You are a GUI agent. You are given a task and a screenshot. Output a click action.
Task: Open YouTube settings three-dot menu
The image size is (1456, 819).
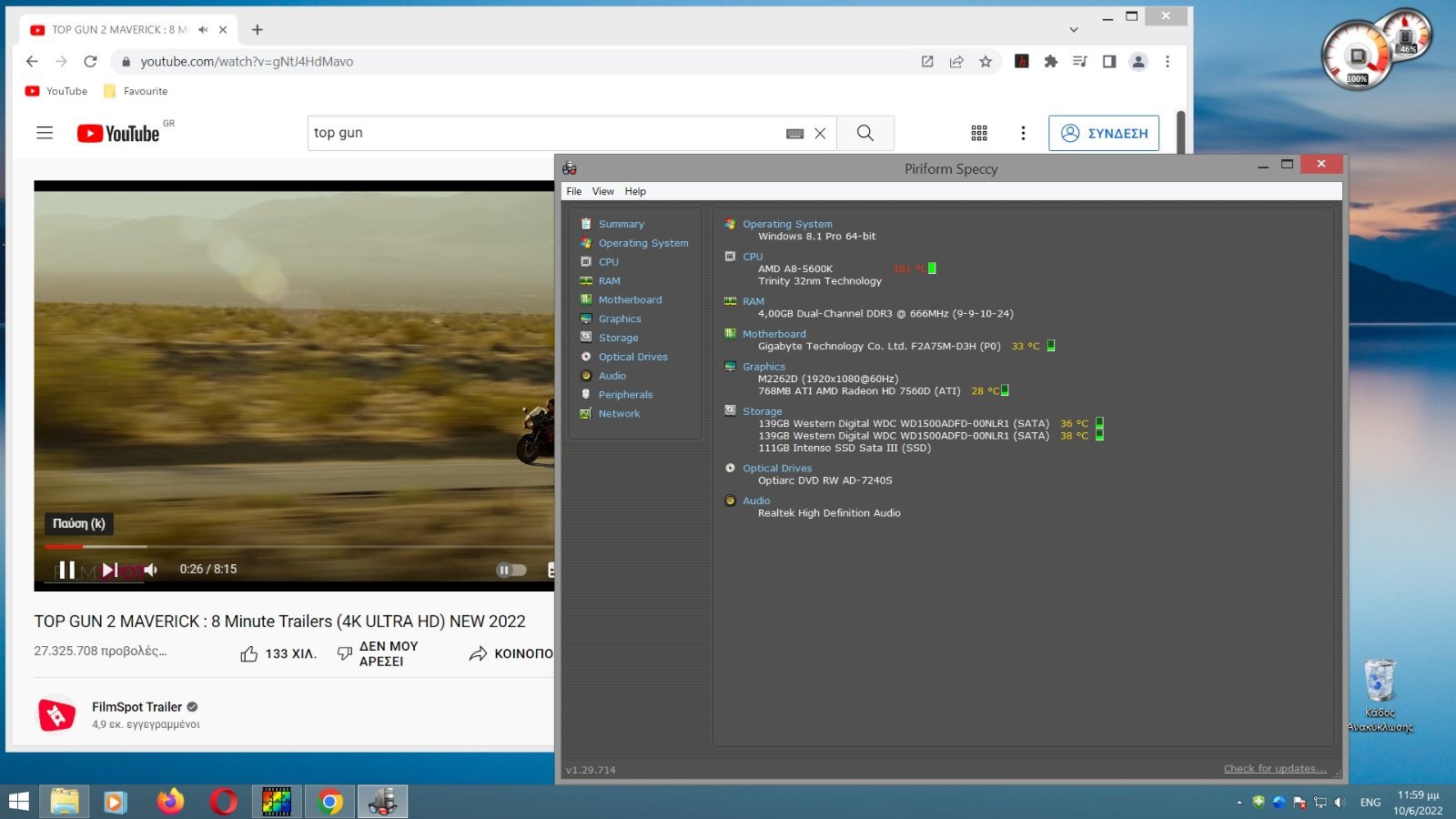tap(1023, 133)
